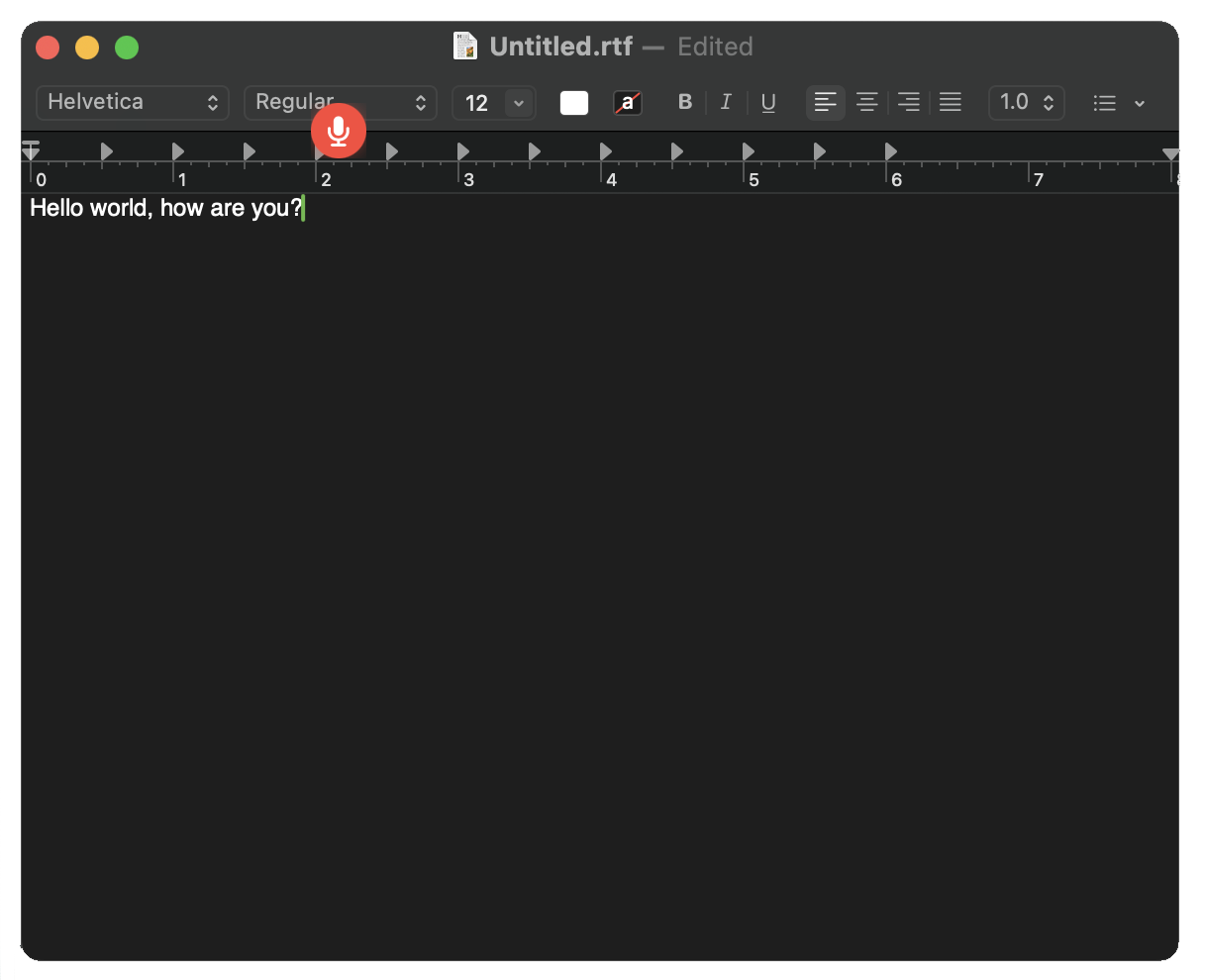Pick a text color from the white swatch
Image resolution: width=1205 pixels, height=980 pixels.
tap(573, 102)
